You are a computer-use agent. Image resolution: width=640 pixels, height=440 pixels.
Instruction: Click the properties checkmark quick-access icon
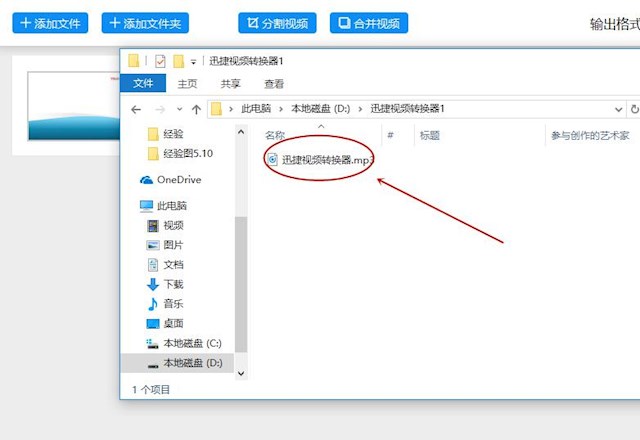point(160,61)
